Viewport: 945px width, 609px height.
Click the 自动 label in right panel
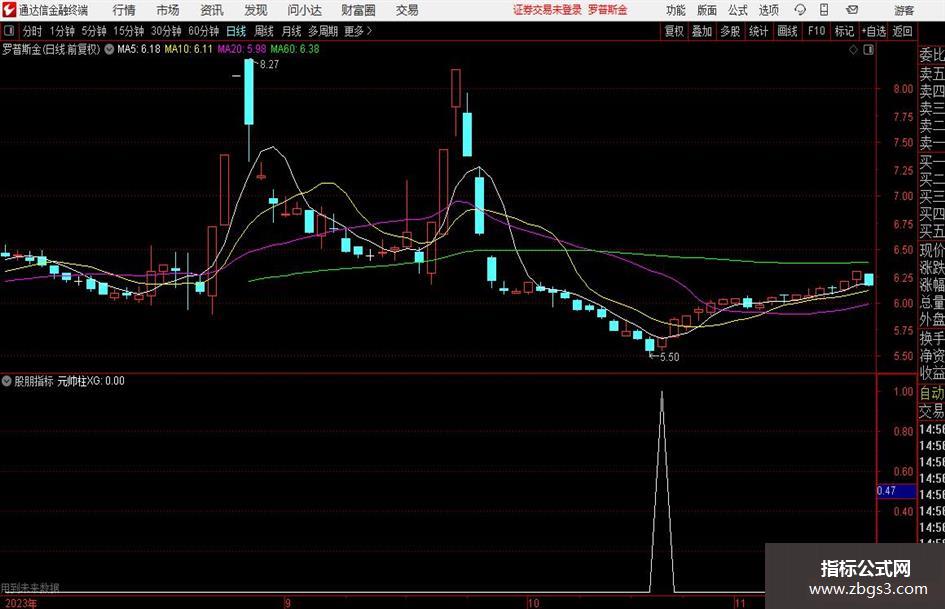coord(932,393)
